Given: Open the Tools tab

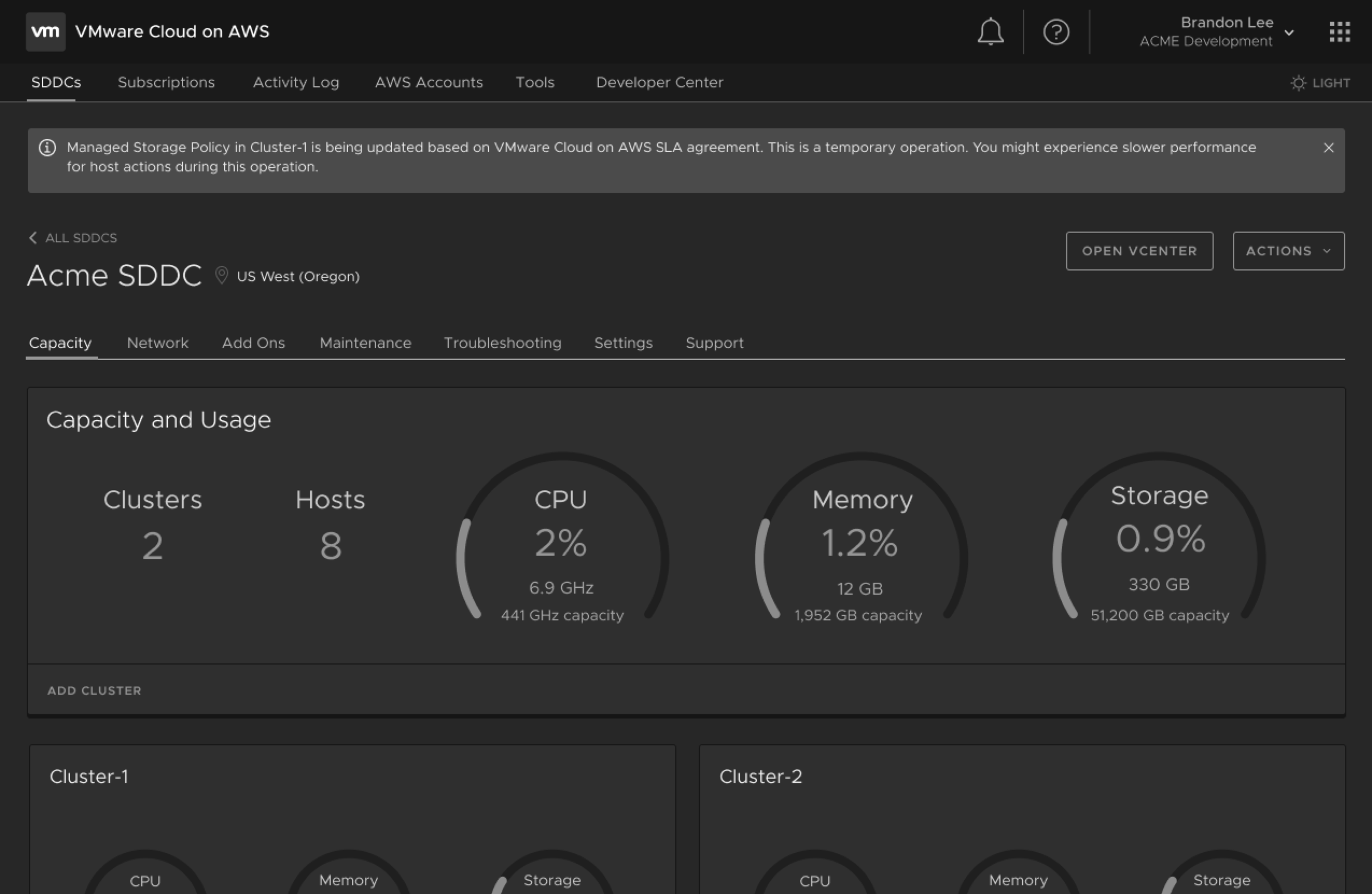Looking at the screenshot, I should pyautogui.click(x=535, y=83).
